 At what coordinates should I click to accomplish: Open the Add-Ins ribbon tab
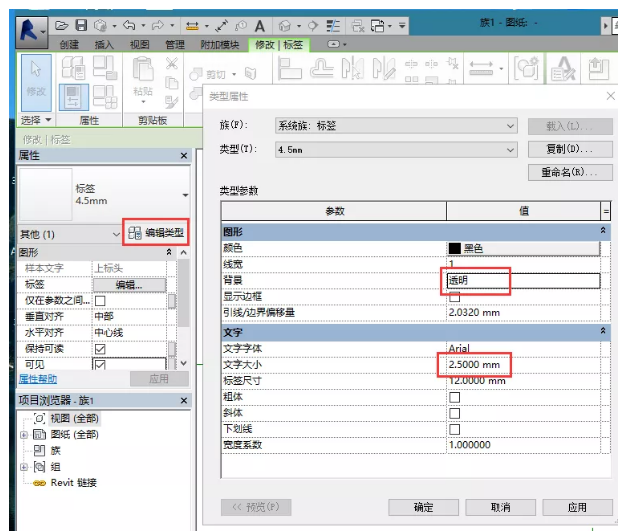(219, 44)
